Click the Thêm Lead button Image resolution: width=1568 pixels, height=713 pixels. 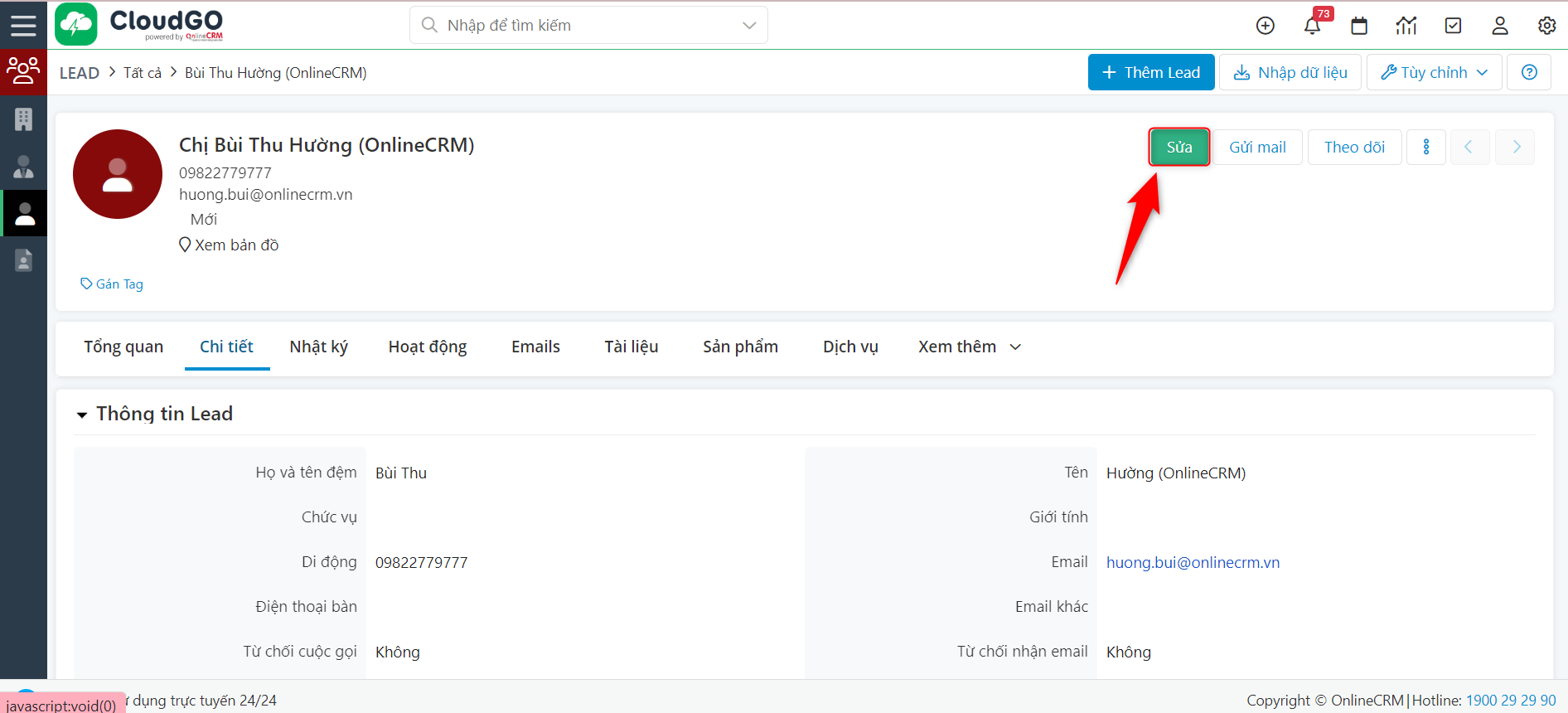(x=1150, y=72)
